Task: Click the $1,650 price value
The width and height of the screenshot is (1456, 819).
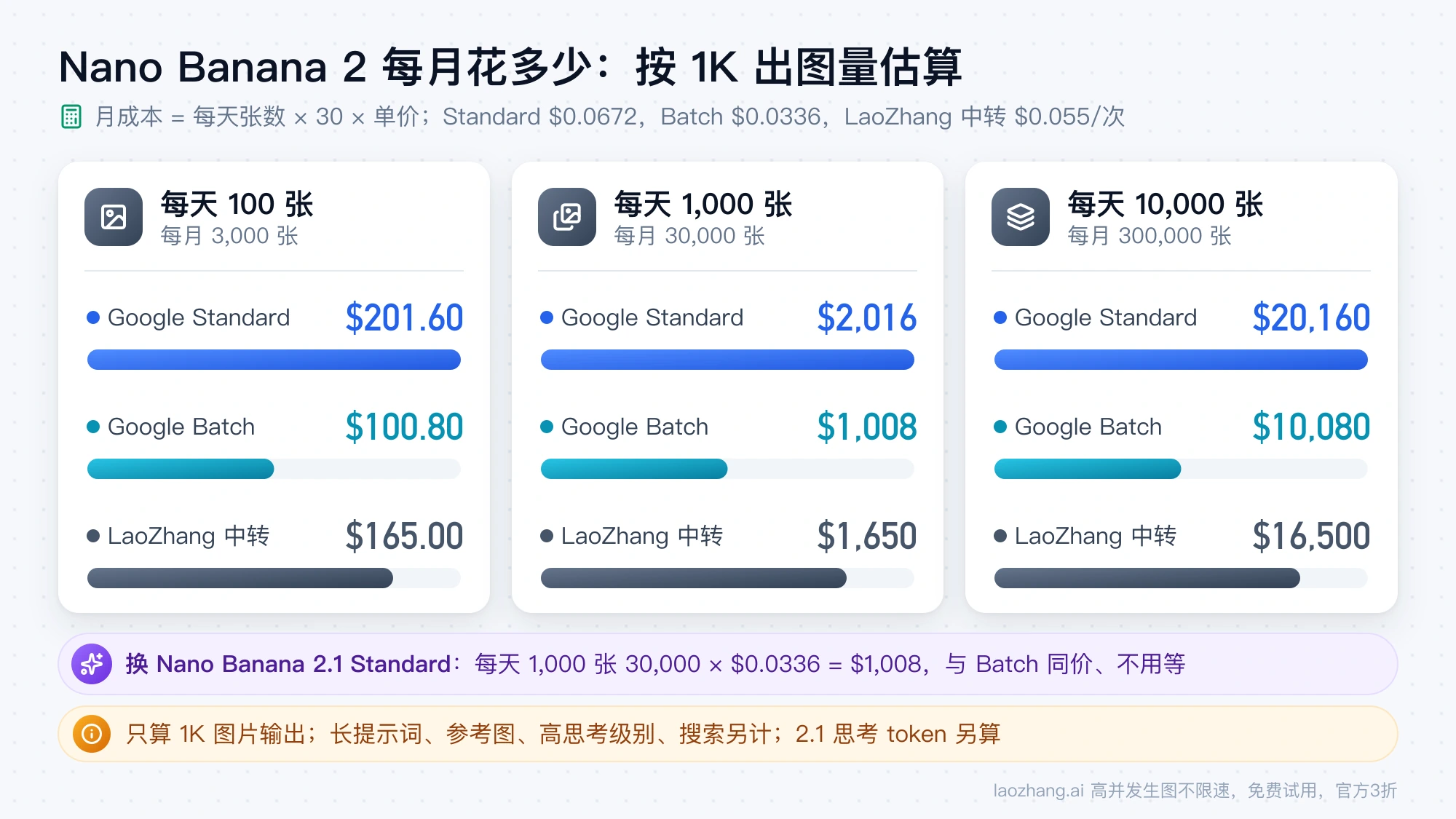Action: coord(866,537)
